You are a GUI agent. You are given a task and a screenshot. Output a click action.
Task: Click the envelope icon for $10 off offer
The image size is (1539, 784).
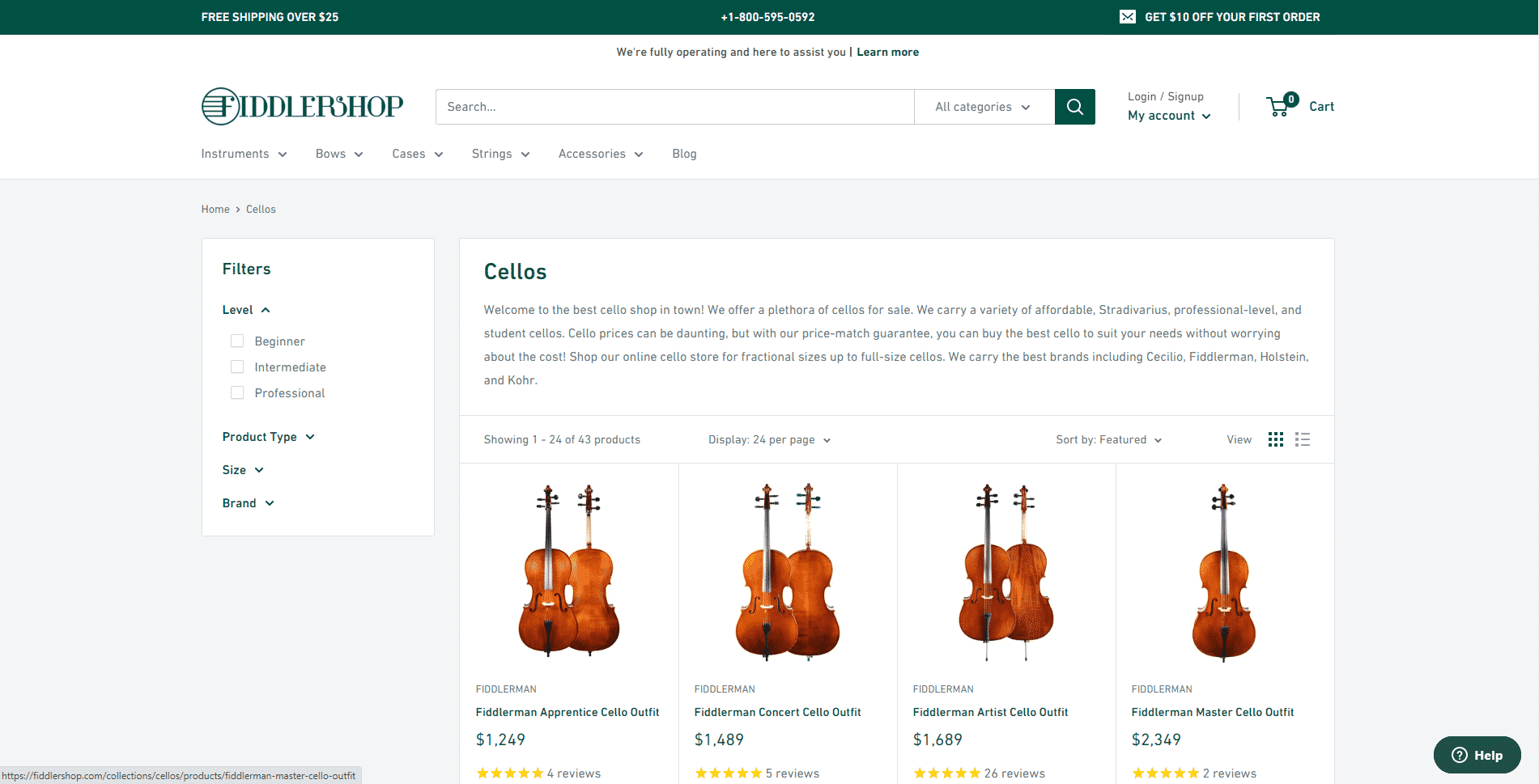pos(1127,17)
